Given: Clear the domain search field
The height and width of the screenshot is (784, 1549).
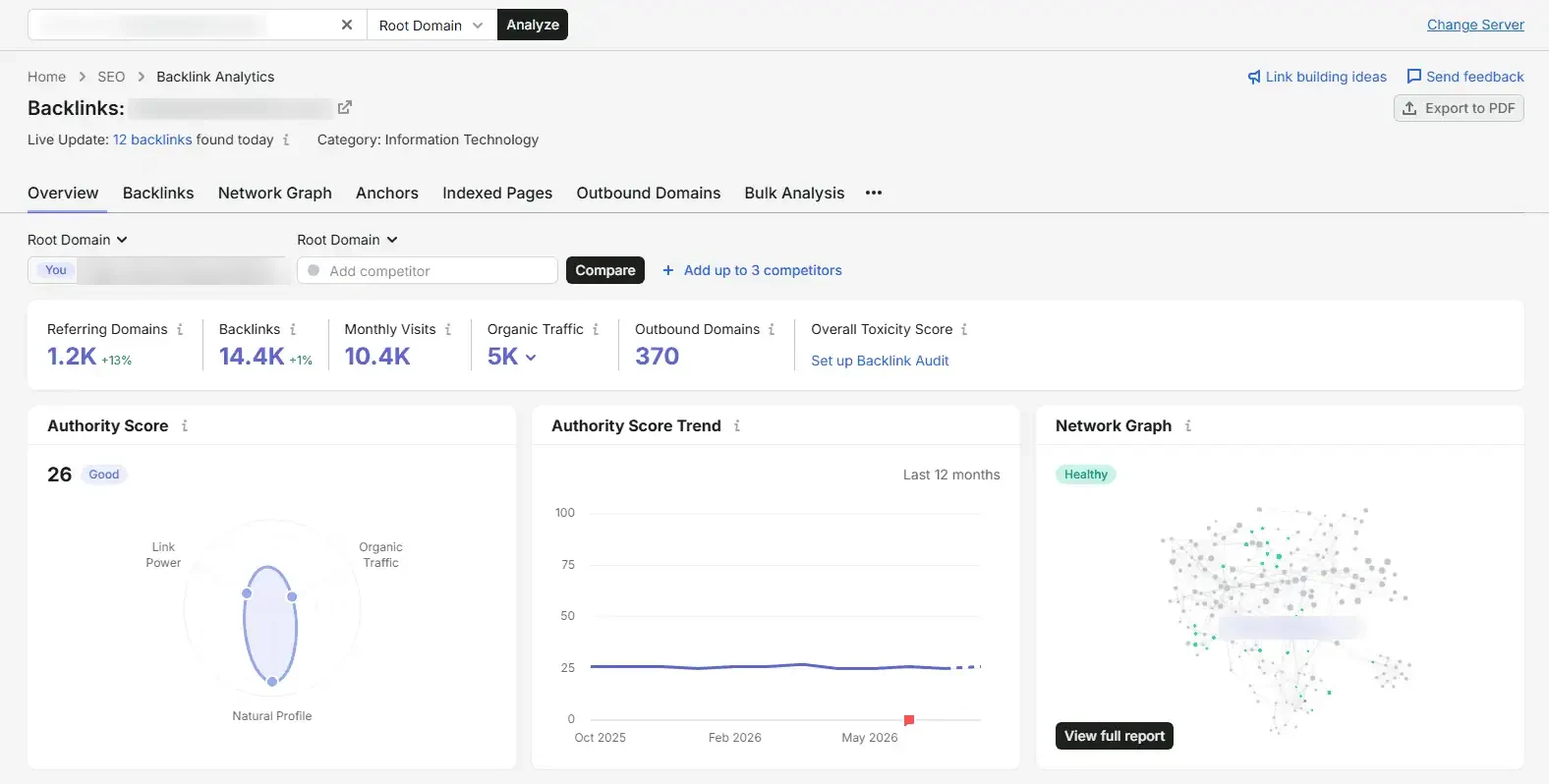Looking at the screenshot, I should click(x=347, y=25).
